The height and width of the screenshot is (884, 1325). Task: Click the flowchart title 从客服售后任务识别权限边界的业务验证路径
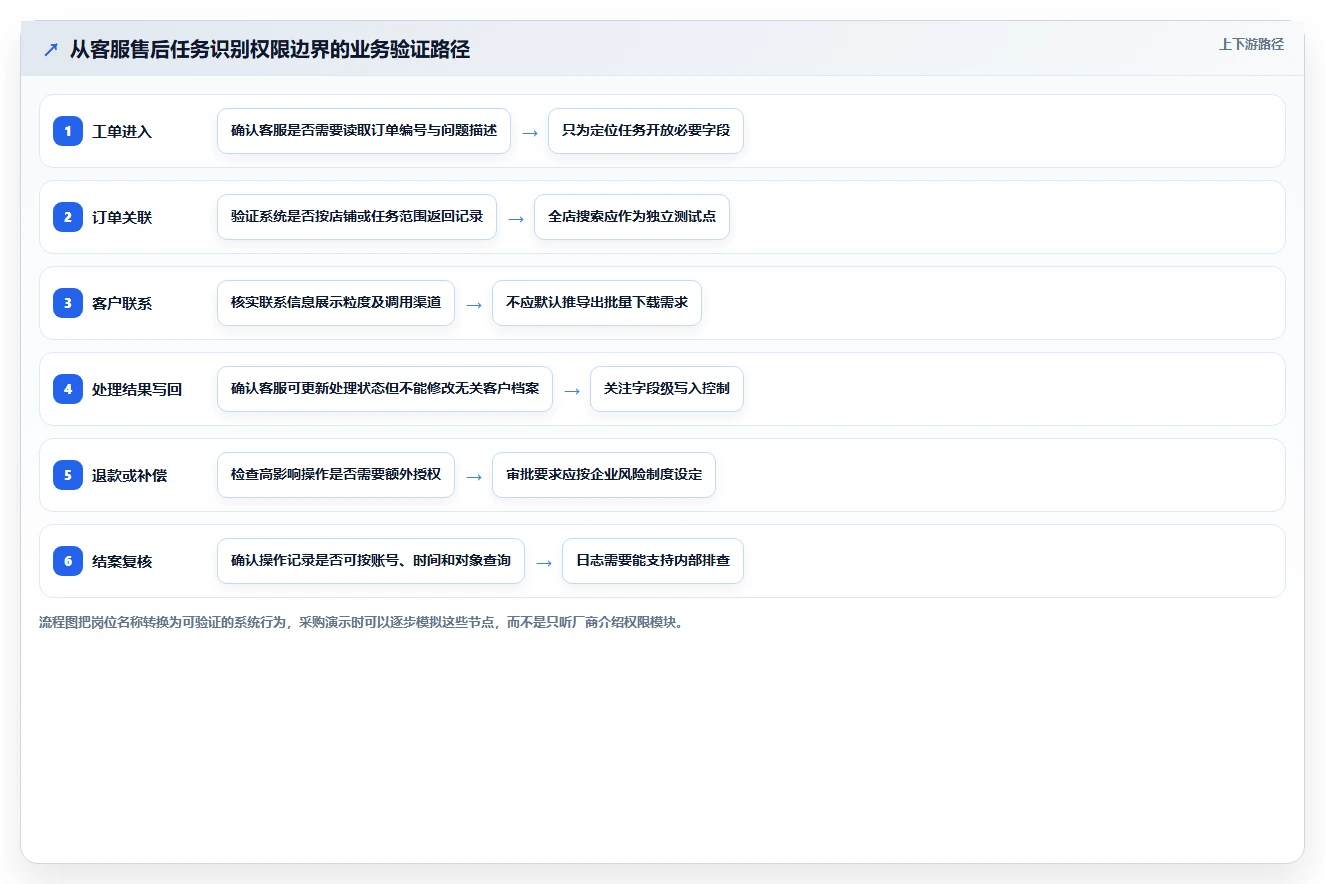270,49
